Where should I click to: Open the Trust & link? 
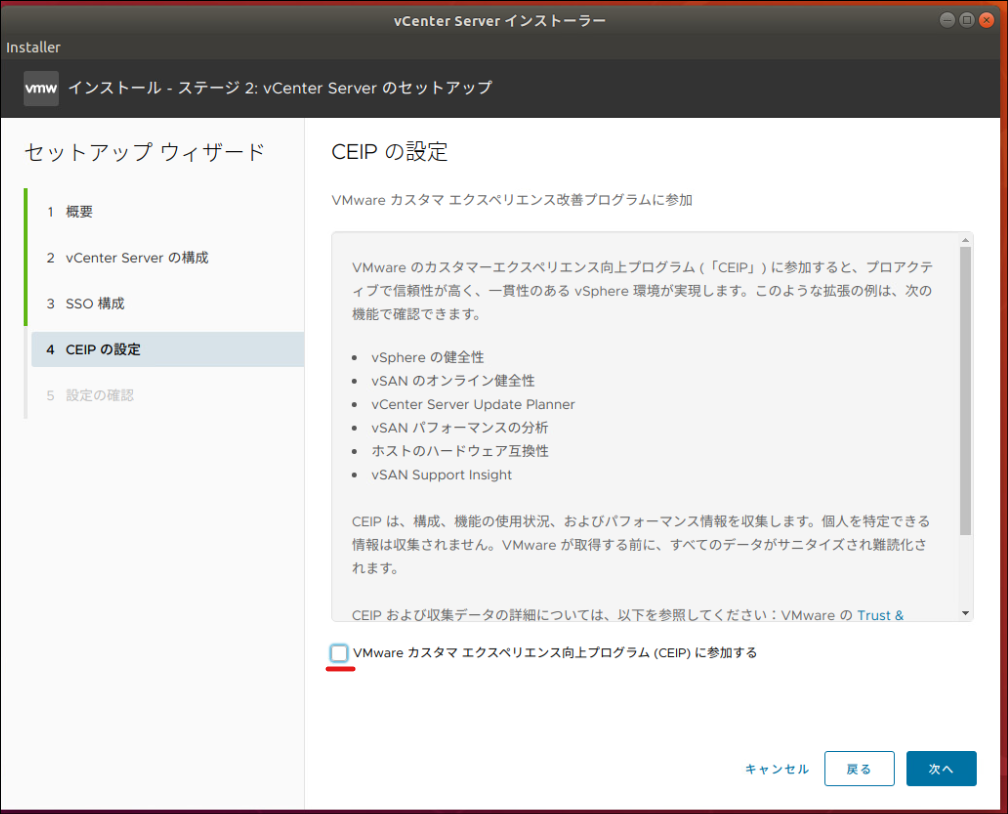click(x=880, y=615)
